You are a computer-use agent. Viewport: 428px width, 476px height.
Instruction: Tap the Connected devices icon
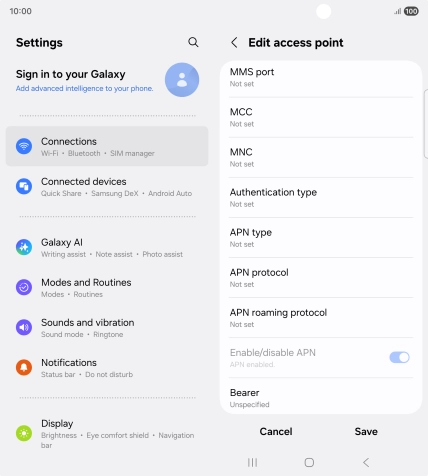coord(24,186)
